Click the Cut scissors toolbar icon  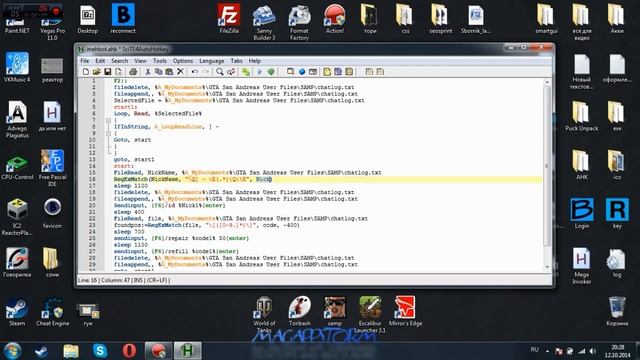[148, 72]
